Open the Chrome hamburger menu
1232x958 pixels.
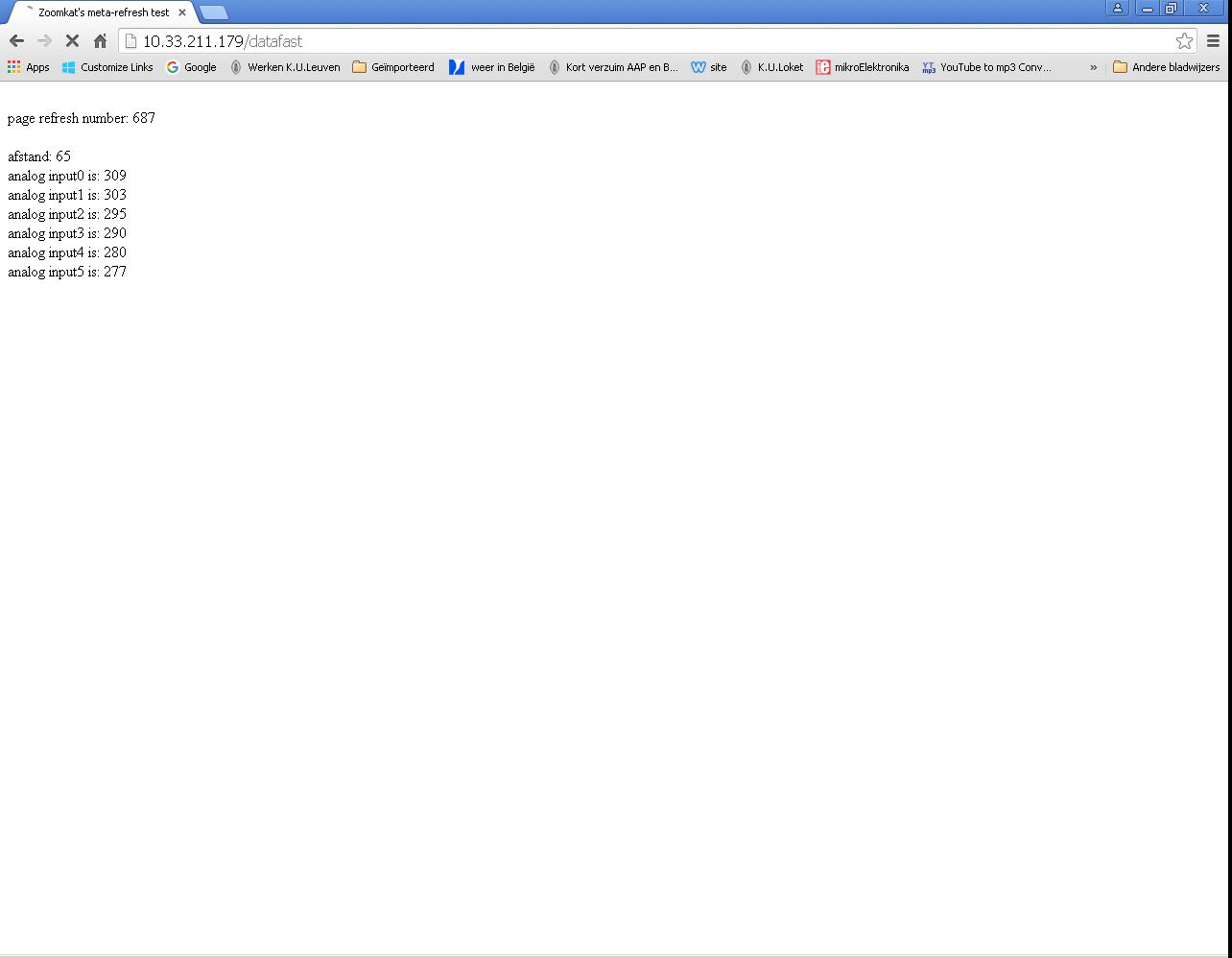1213,41
